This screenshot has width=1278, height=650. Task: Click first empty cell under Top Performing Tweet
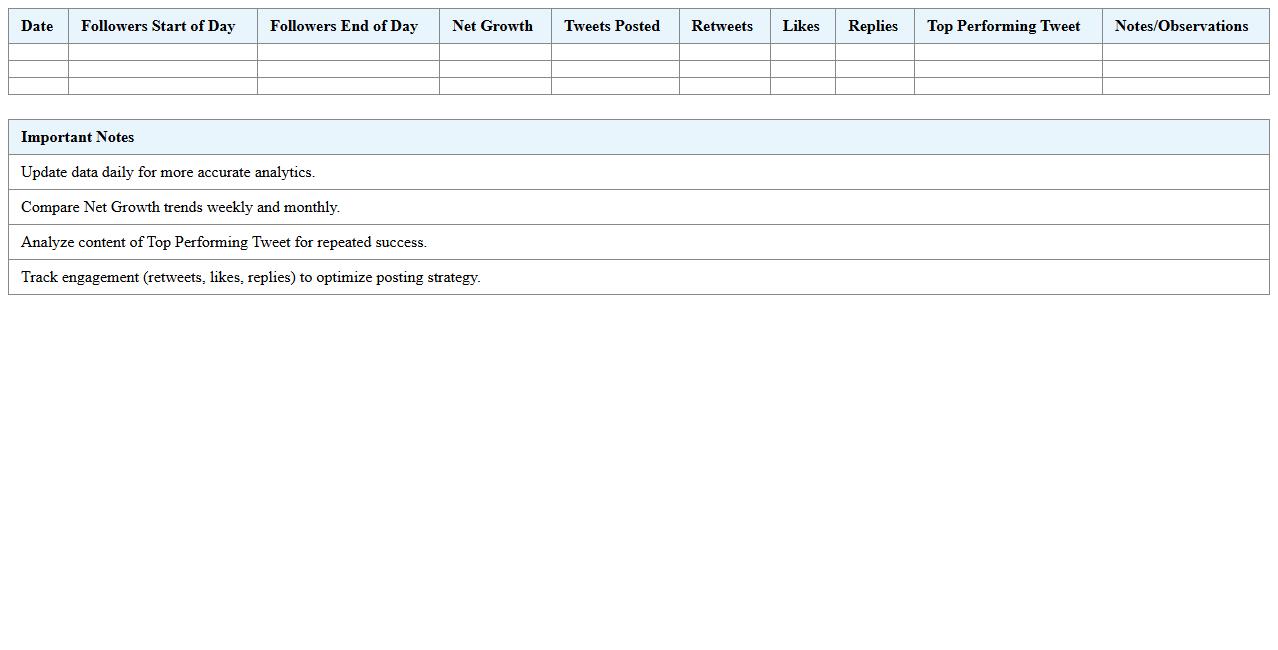pos(1008,52)
